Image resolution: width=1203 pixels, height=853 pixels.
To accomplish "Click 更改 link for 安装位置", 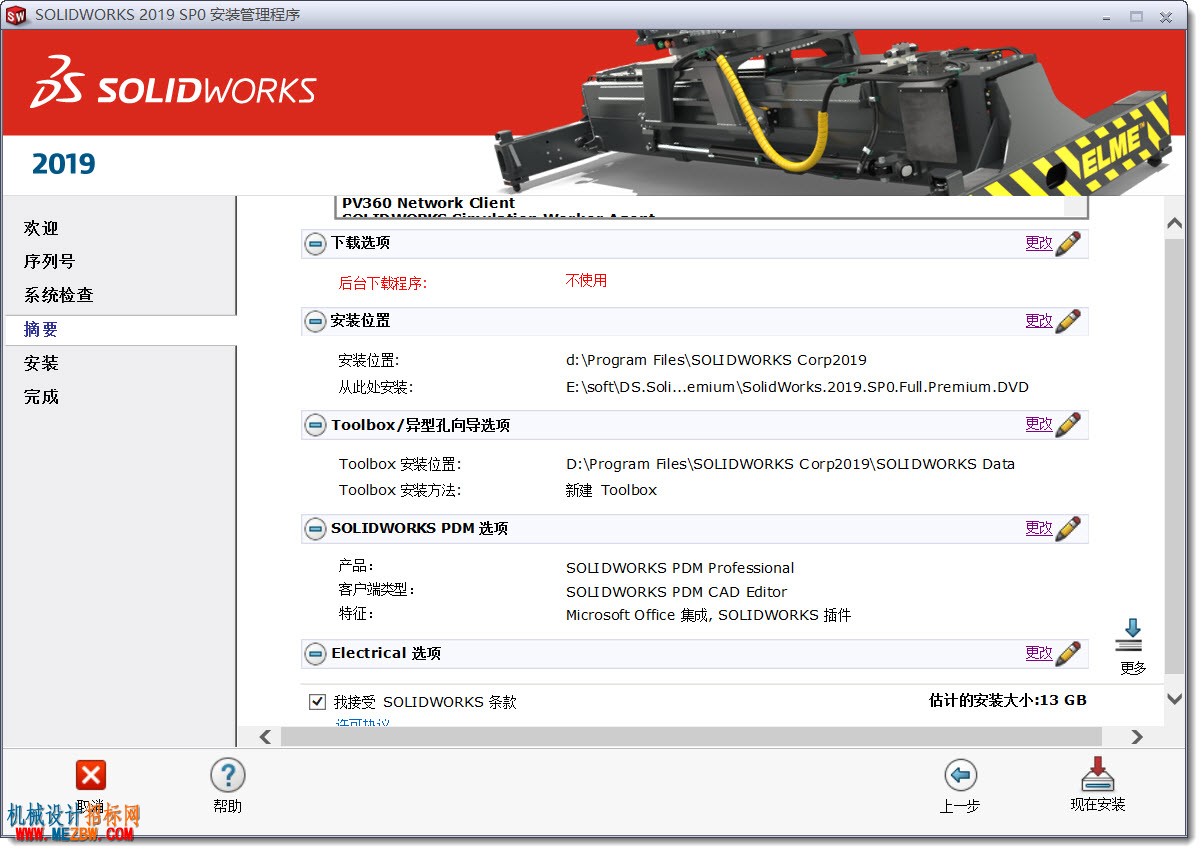I will pyautogui.click(x=1039, y=321).
